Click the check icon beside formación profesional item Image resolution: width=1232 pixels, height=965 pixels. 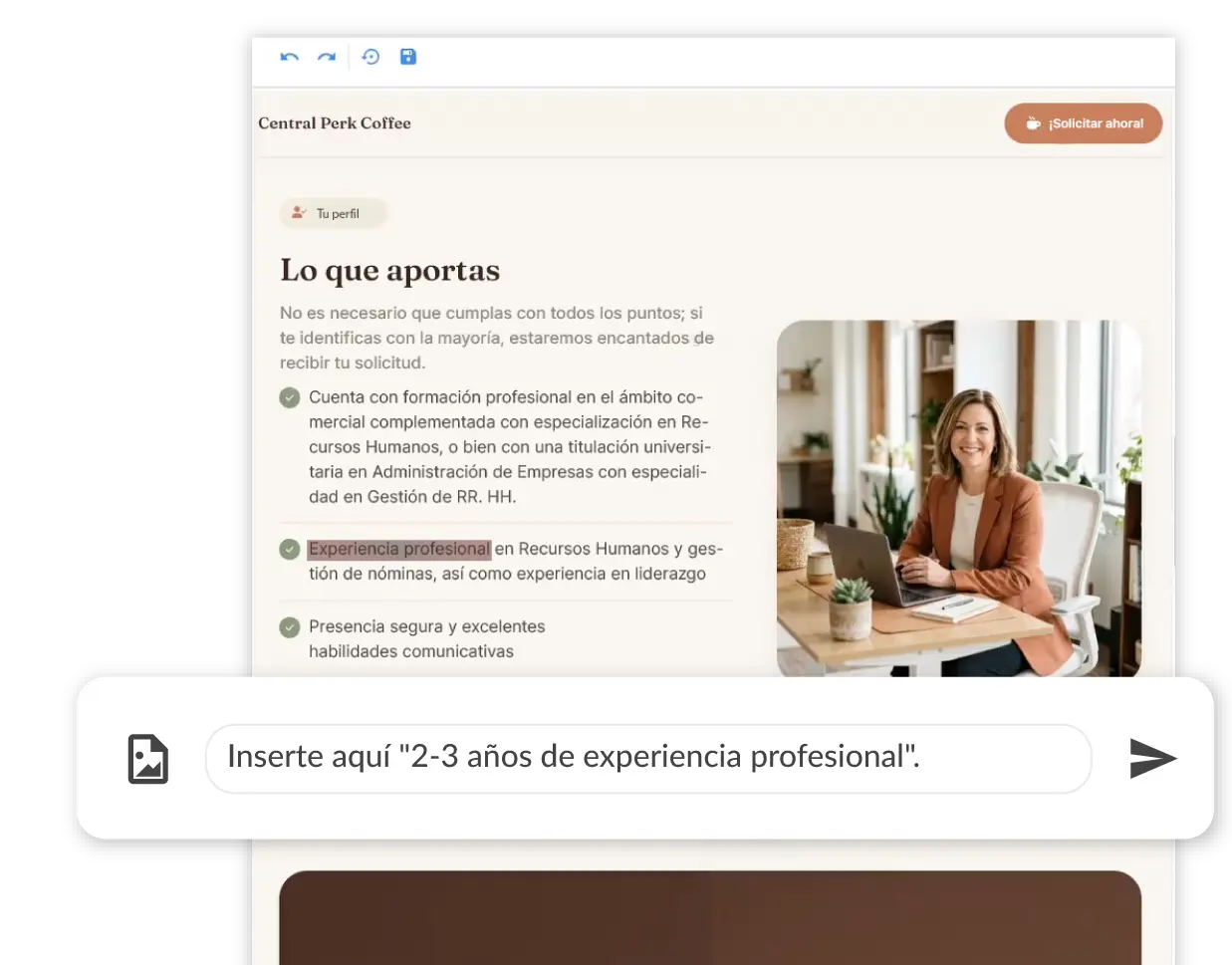(290, 398)
